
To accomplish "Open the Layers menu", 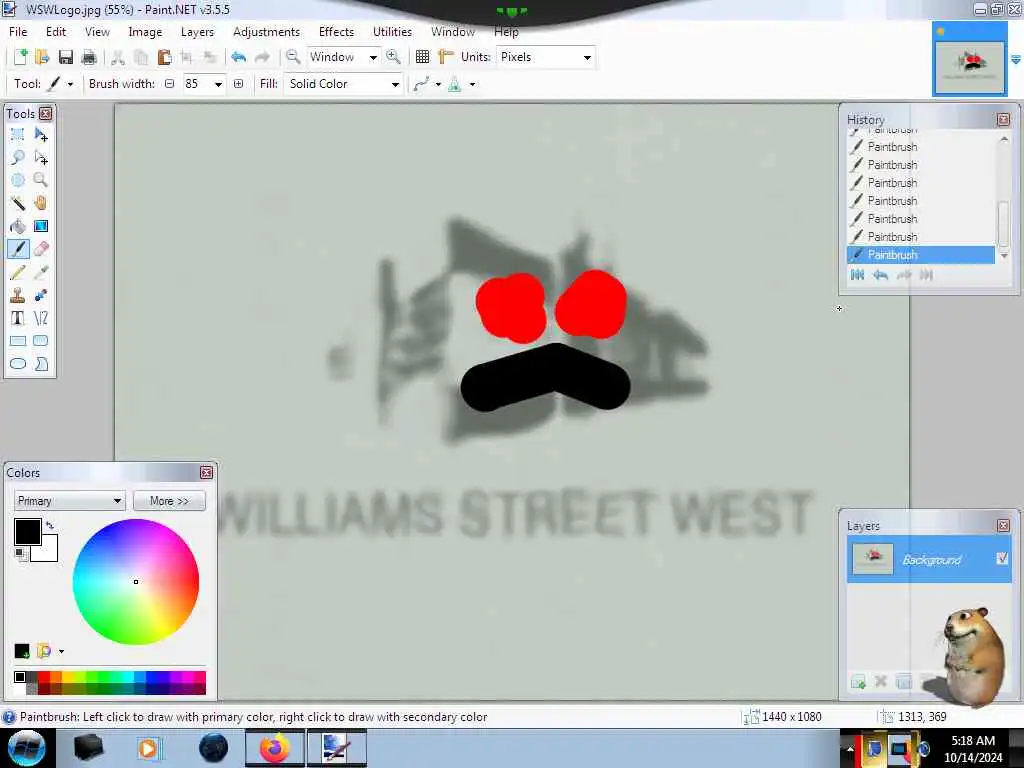I will tap(197, 31).
